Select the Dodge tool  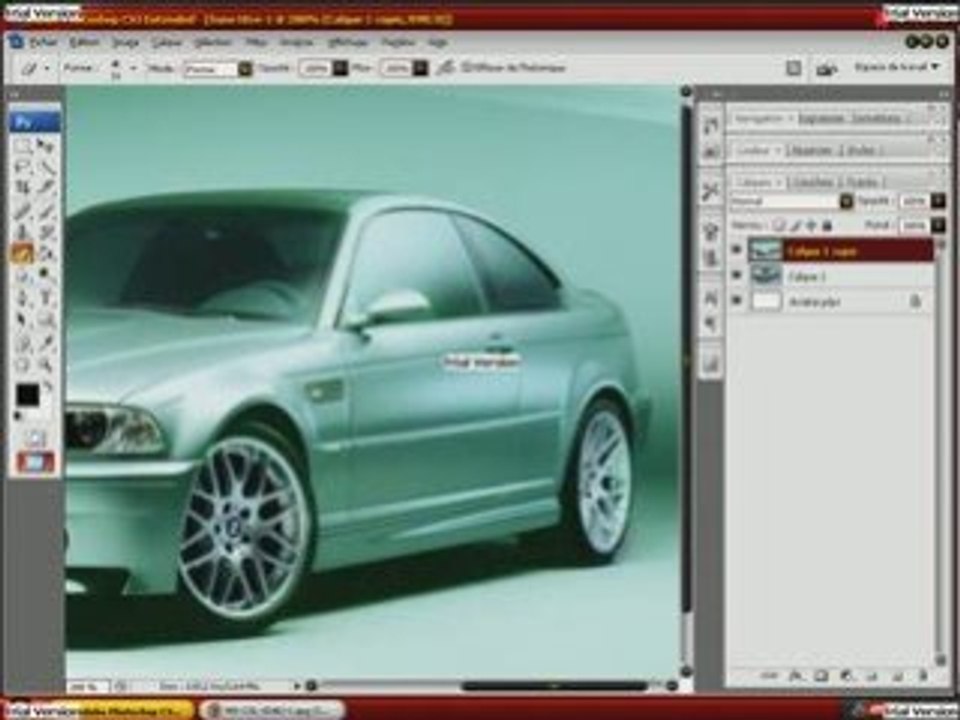click(45, 276)
